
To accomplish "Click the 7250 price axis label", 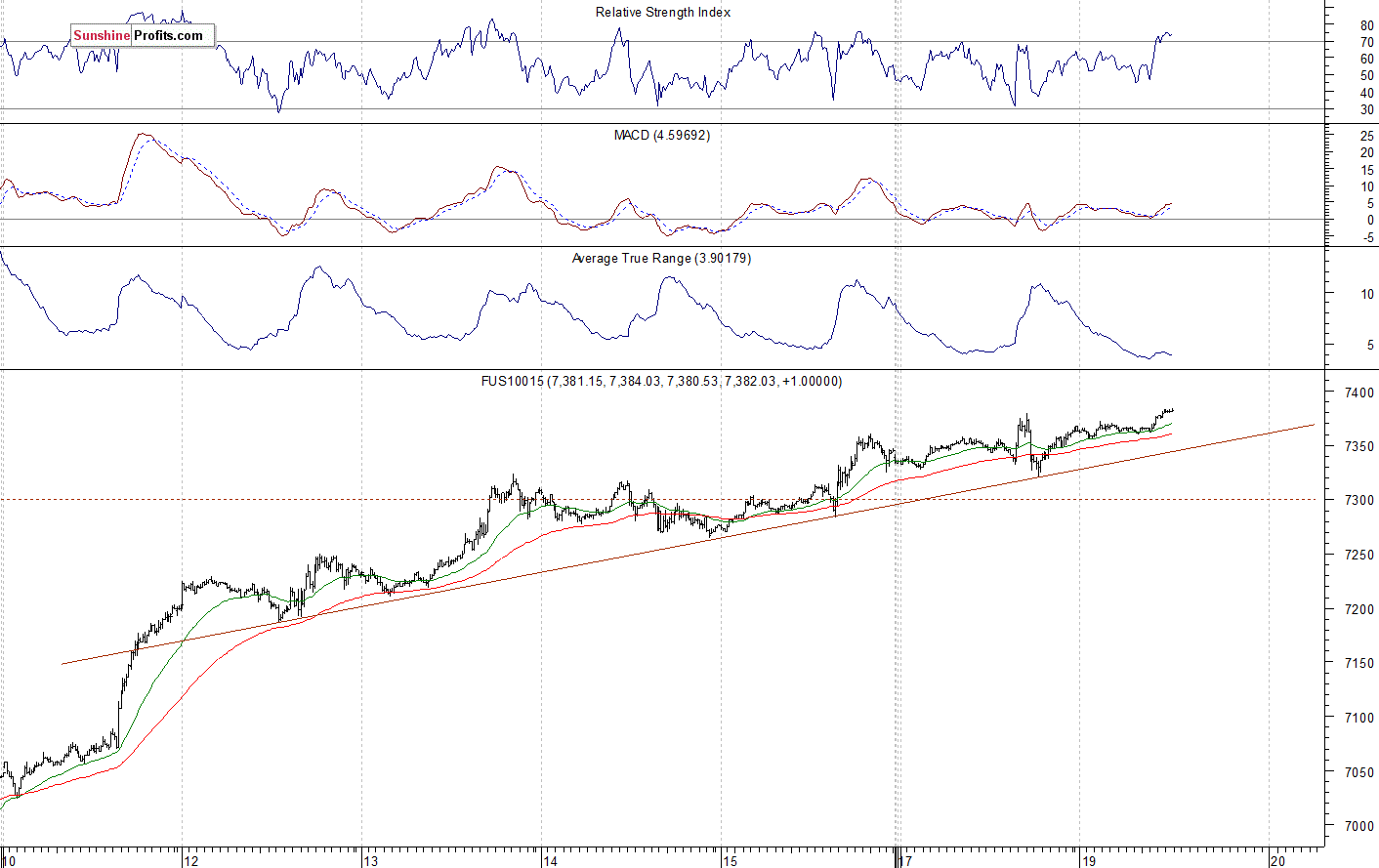I will point(1359,555).
